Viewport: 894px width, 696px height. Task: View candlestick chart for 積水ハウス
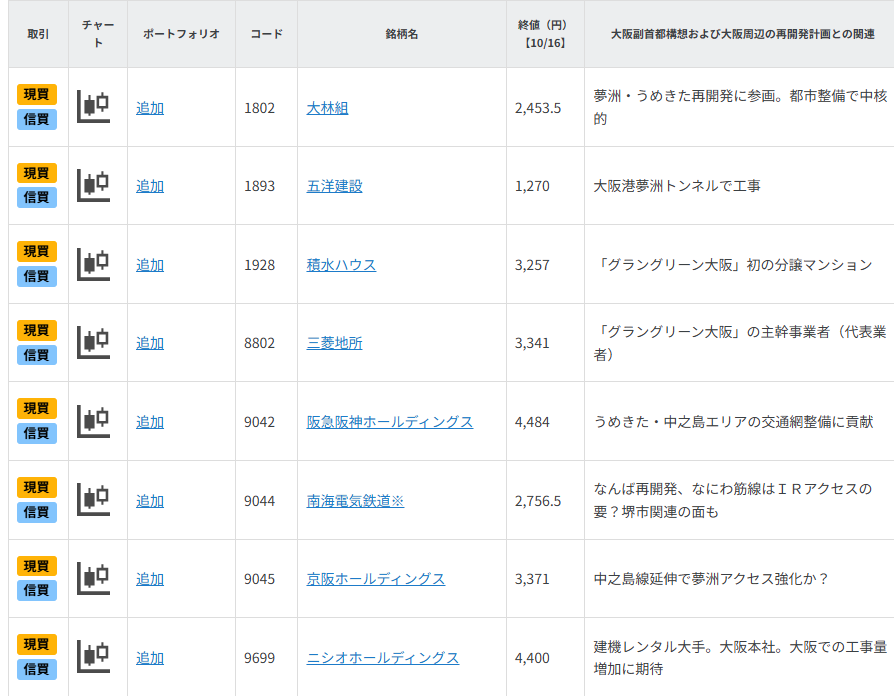tap(94, 264)
